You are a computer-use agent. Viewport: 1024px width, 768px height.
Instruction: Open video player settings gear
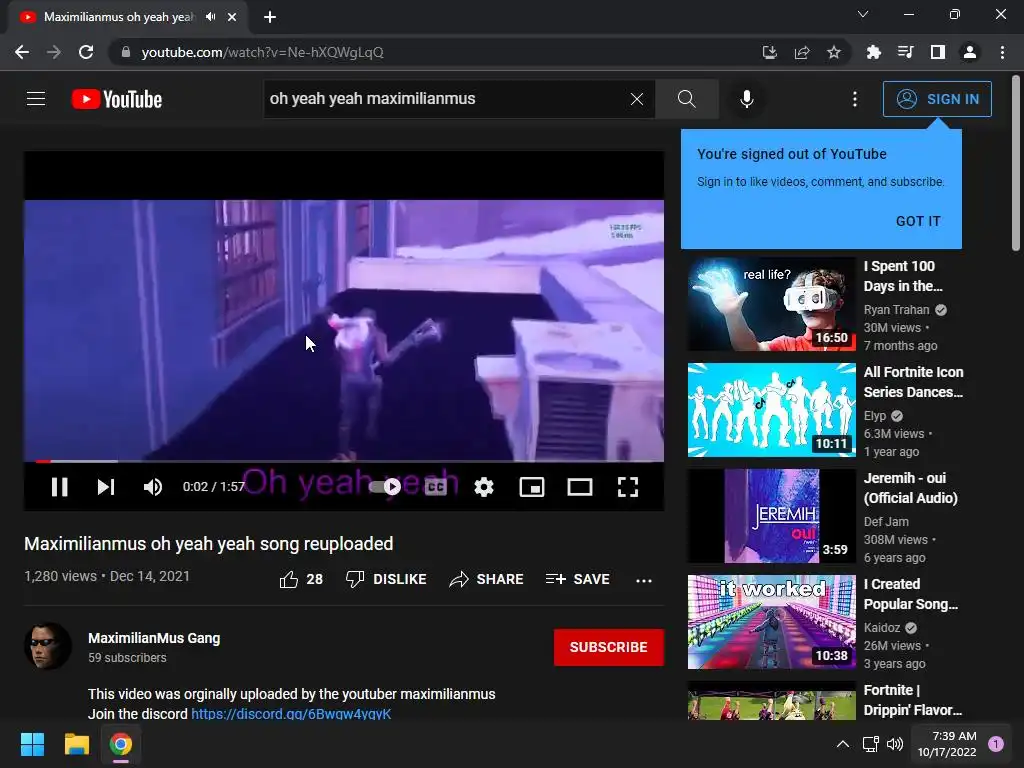[x=484, y=487]
